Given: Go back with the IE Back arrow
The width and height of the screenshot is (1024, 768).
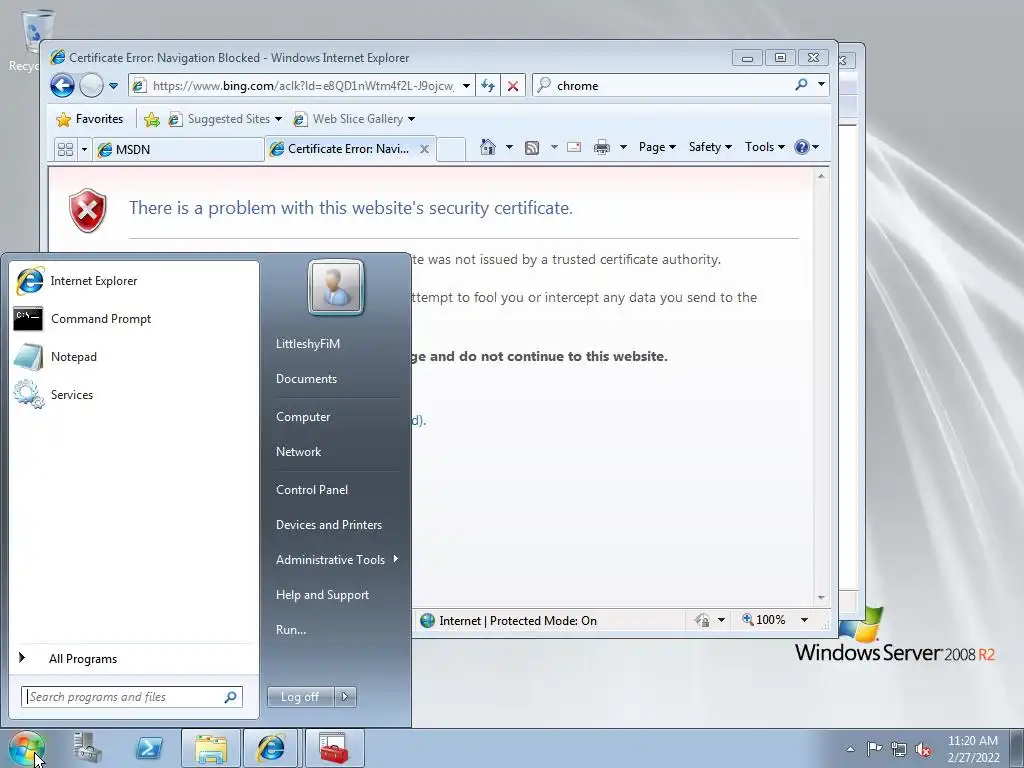Looking at the screenshot, I should (63, 86).
